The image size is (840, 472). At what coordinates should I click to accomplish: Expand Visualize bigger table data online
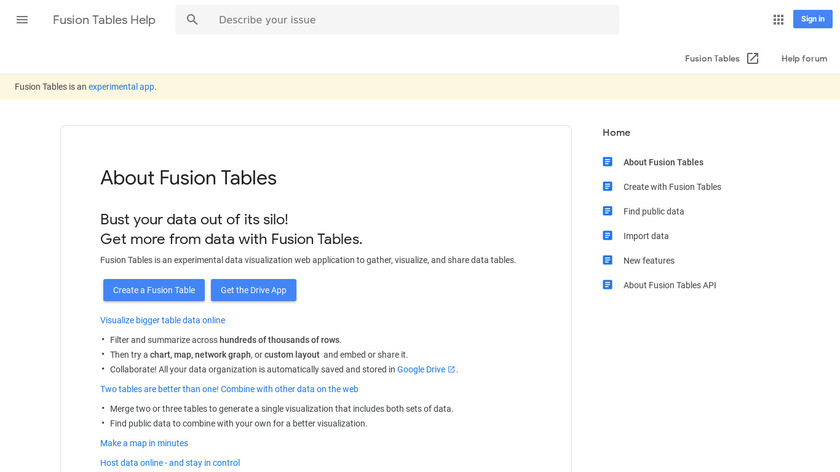(x=162, y=320)
